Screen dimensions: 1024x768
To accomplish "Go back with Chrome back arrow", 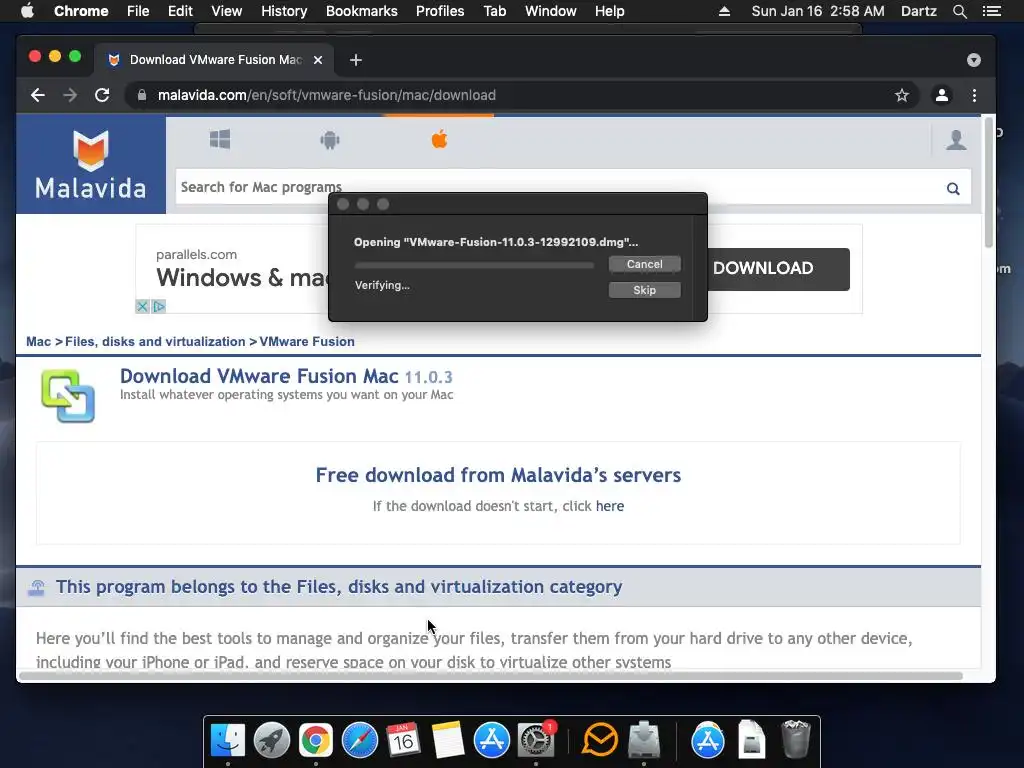I will [38, 95].
